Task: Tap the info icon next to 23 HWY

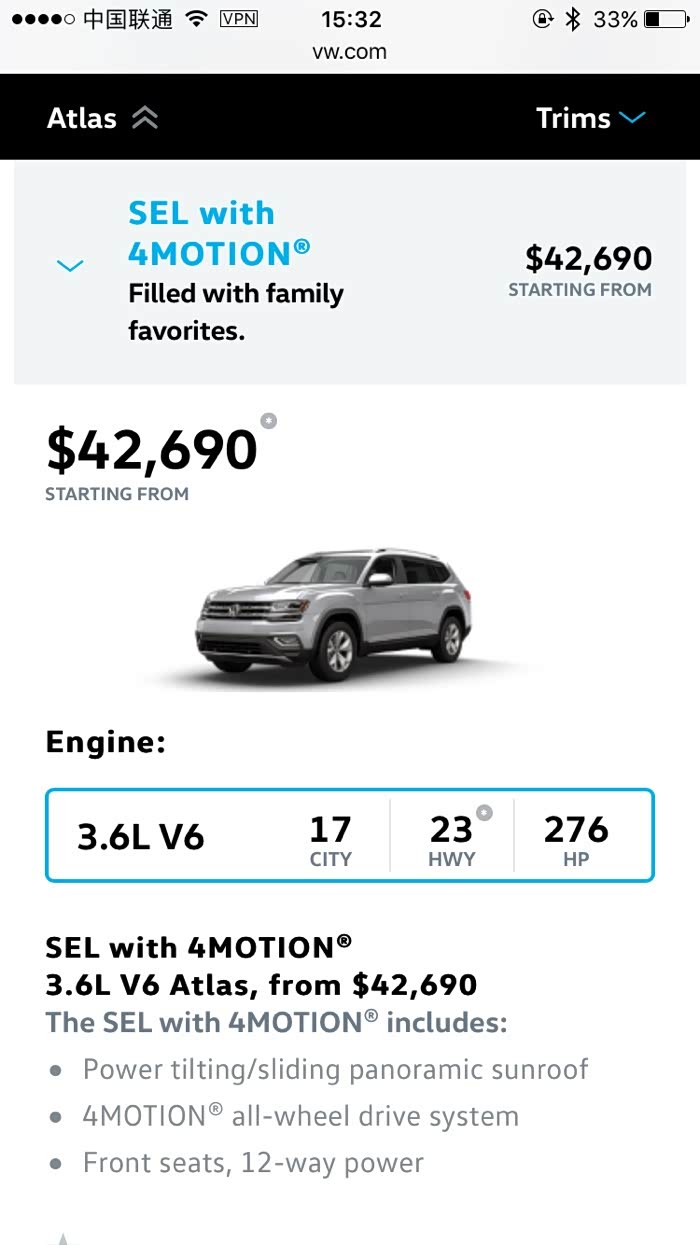Action: 484,812
